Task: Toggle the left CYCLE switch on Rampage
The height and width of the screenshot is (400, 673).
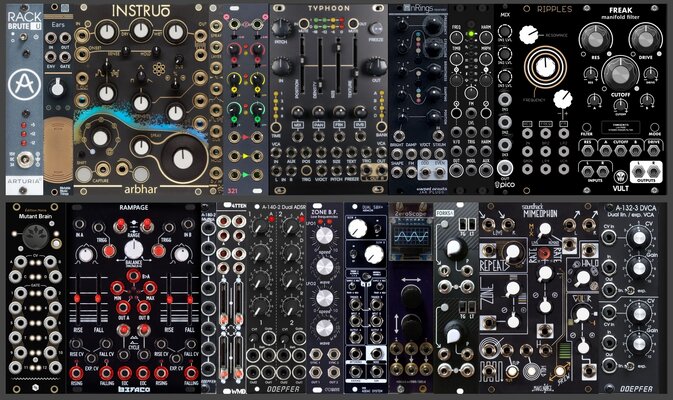Action: tap(124, 330)
